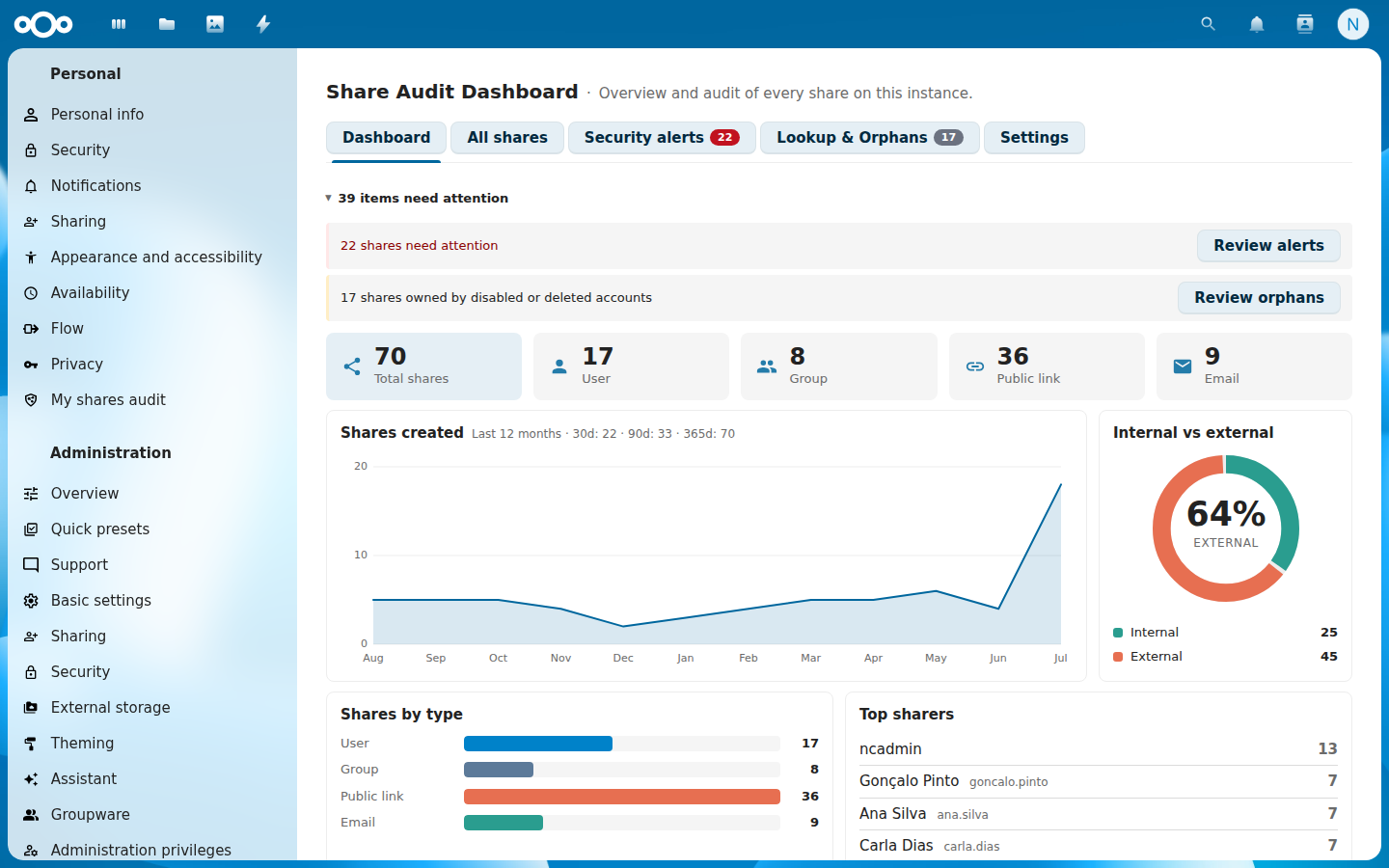Click the Review orphans button

[x=1259, y=297]
